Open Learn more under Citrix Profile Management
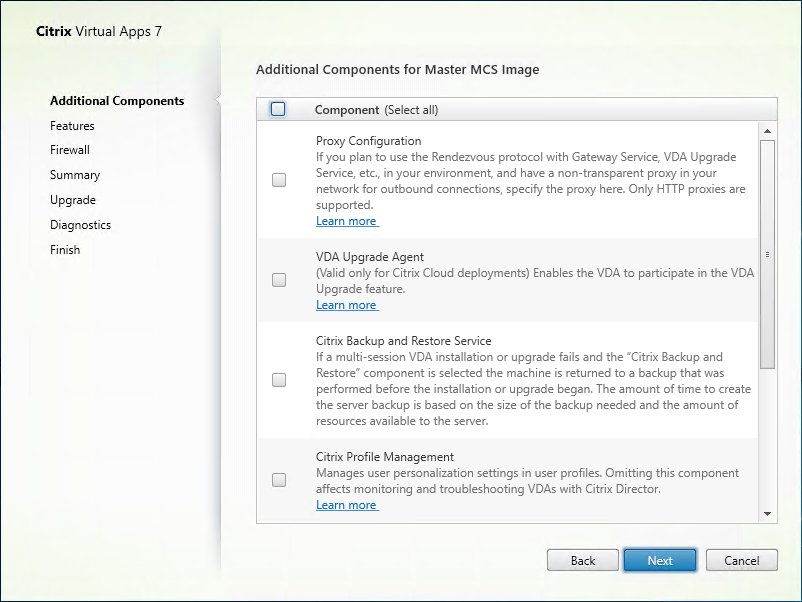 347,505
